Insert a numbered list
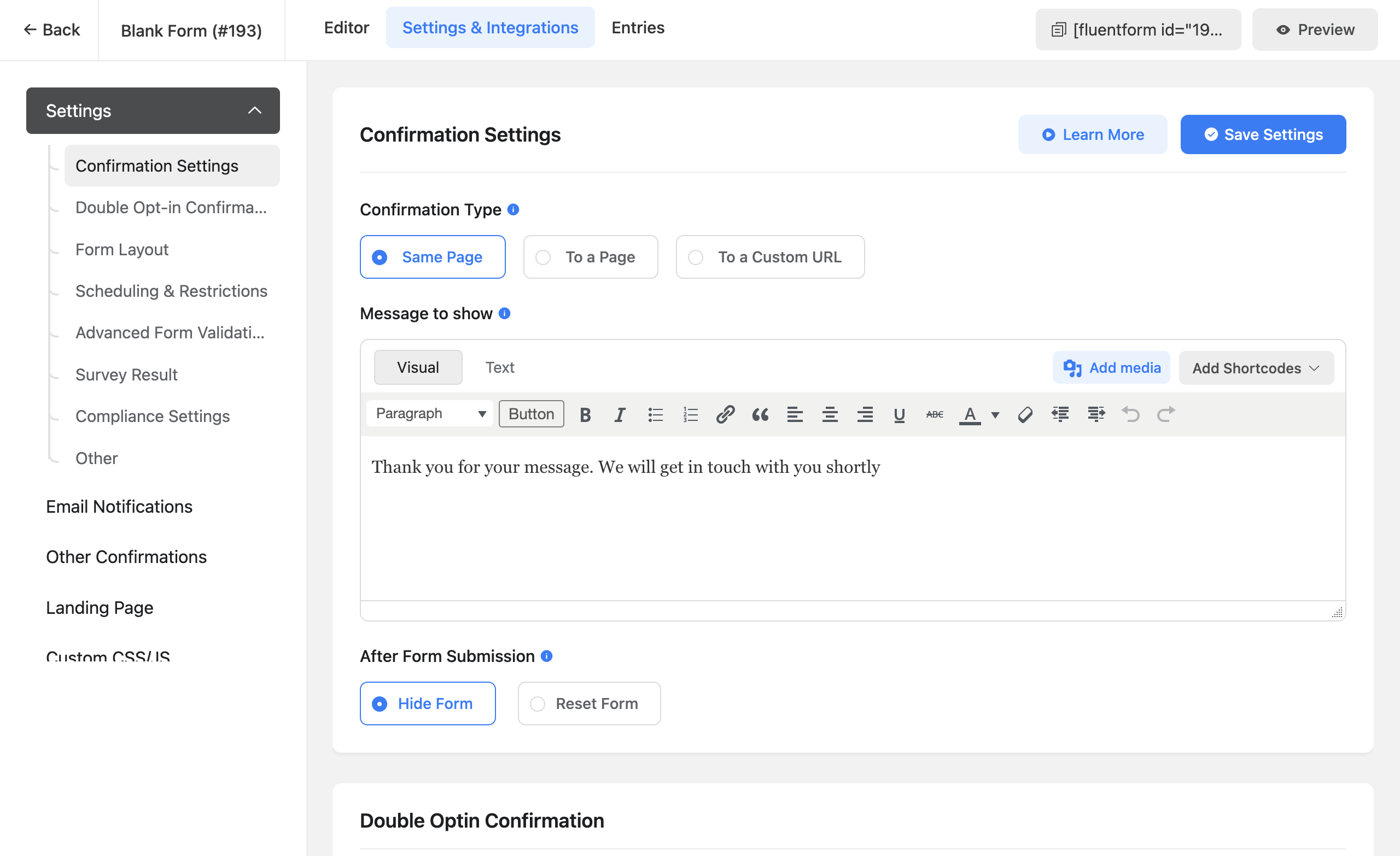Viewport: 1400px width, 856px height. pos(690,414)
